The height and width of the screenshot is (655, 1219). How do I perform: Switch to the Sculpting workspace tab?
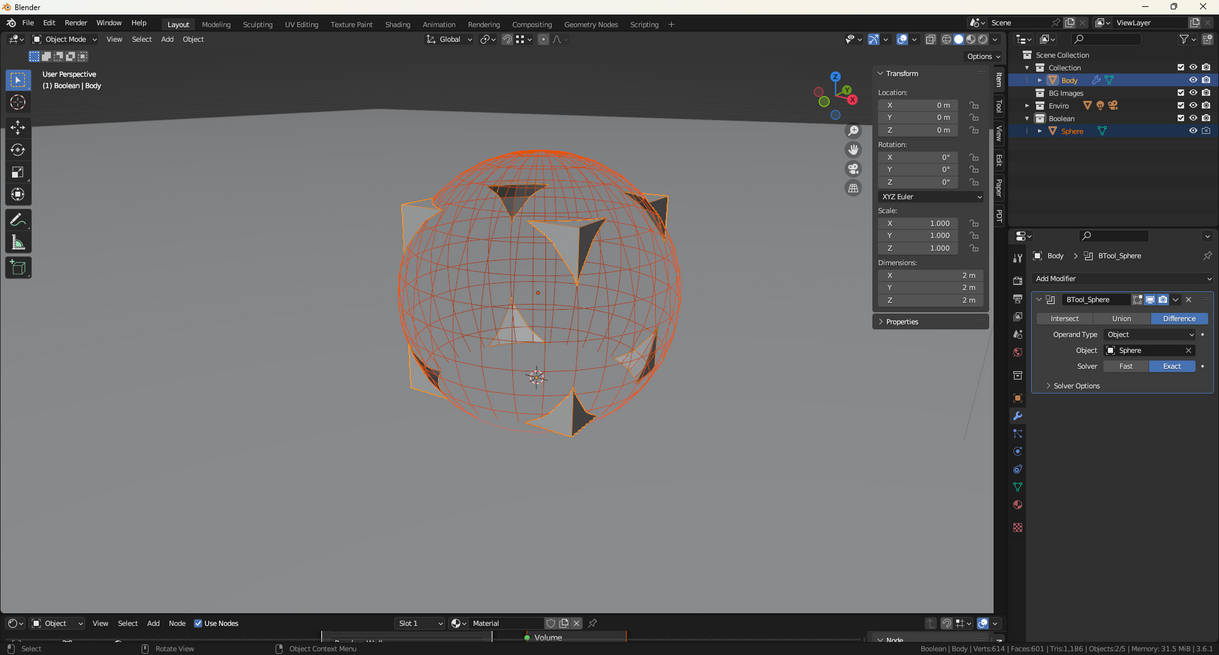tap(257, 24)
